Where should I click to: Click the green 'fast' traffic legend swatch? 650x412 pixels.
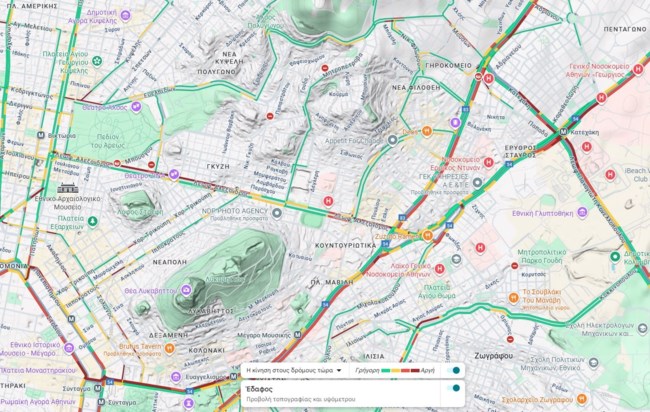tap(386, 371)
